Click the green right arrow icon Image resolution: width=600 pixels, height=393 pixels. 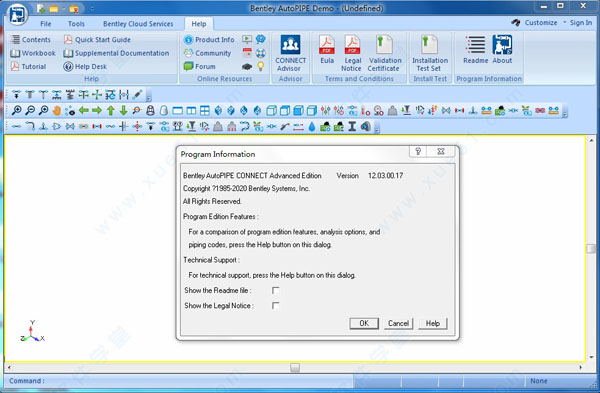[97, 111]
